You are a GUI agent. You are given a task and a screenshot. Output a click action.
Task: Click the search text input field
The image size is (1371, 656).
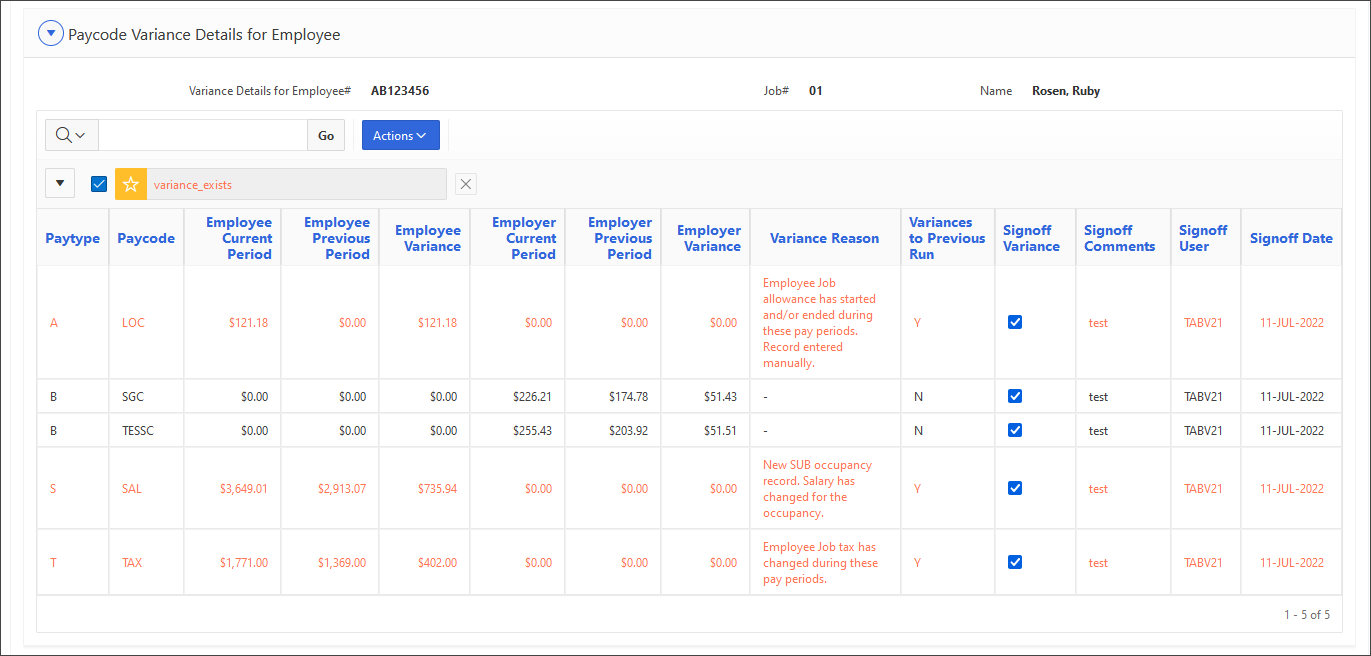(202, 136)
